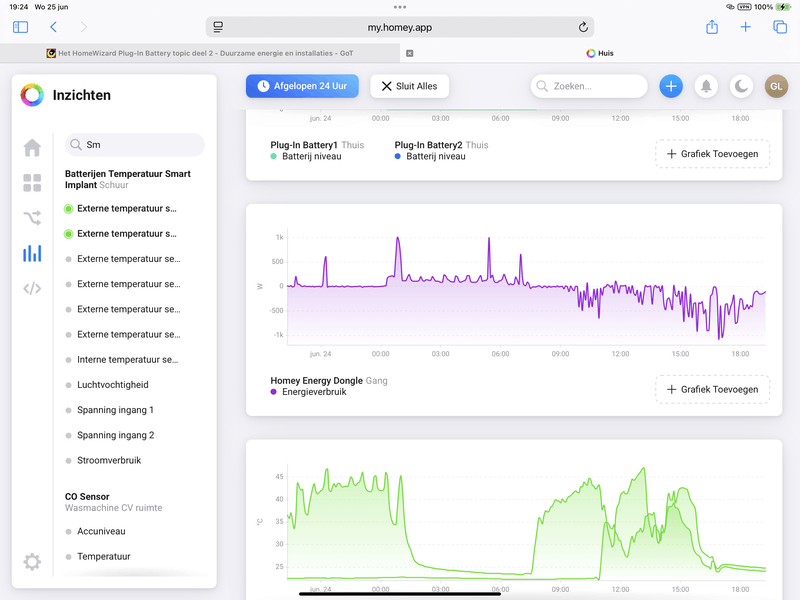Click the Homey rainbow logo
Viewport: 800px width, 600px height.
tap(32, 95)
